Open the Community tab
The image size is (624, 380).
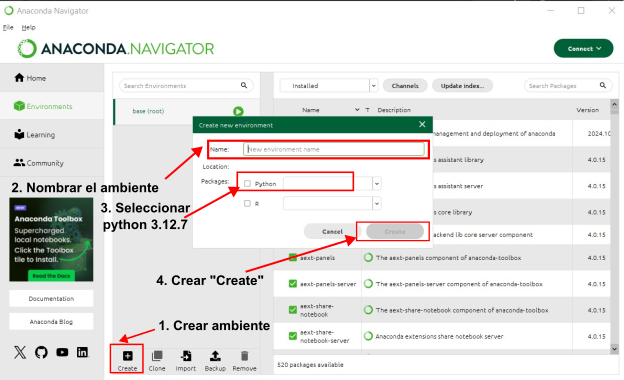click(x=52, y=163)
